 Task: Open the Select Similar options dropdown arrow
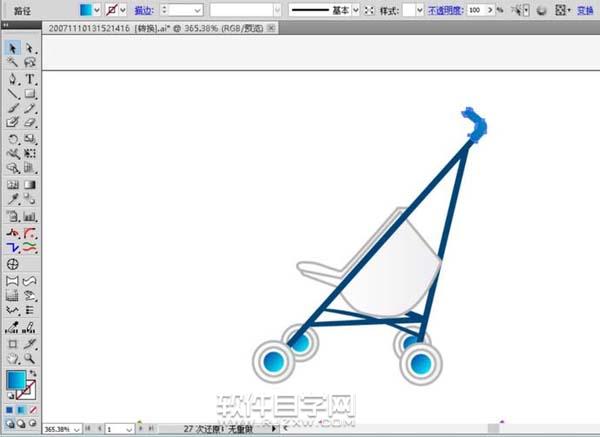tap(527, 10)
